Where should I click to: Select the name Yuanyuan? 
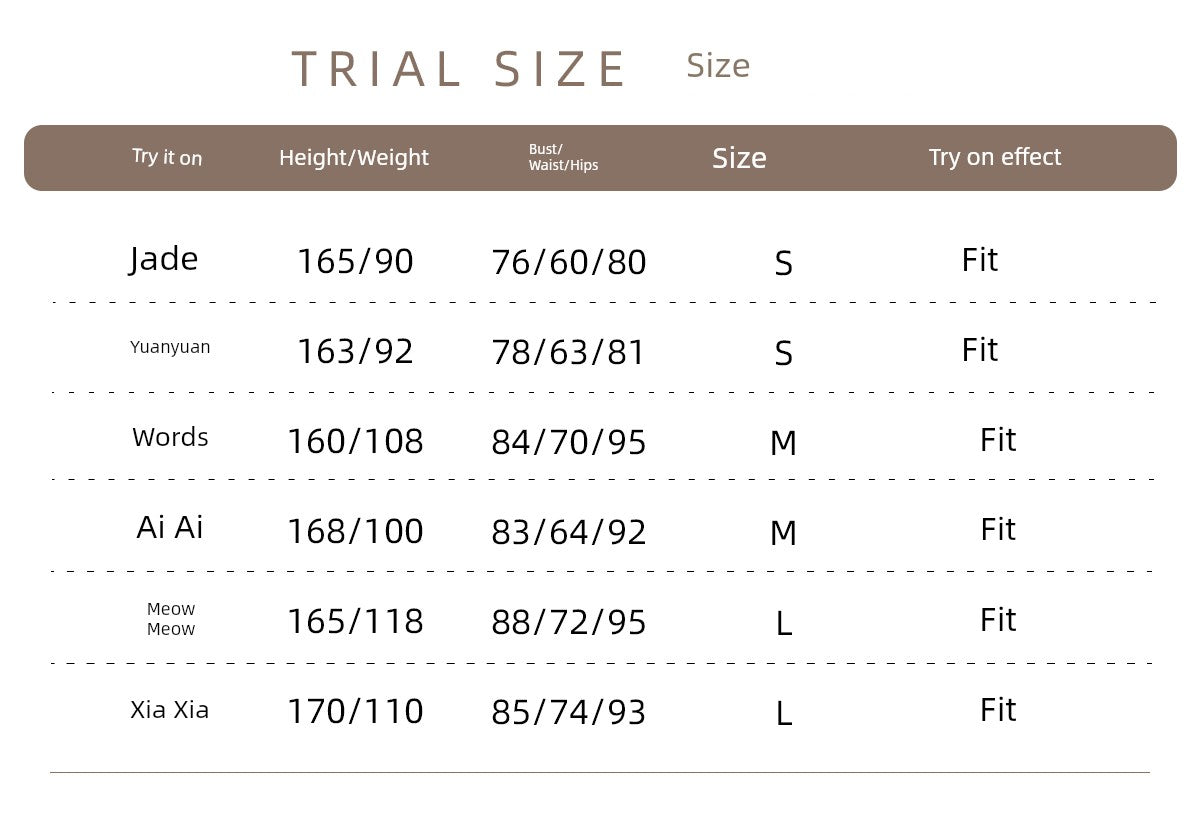170,347
